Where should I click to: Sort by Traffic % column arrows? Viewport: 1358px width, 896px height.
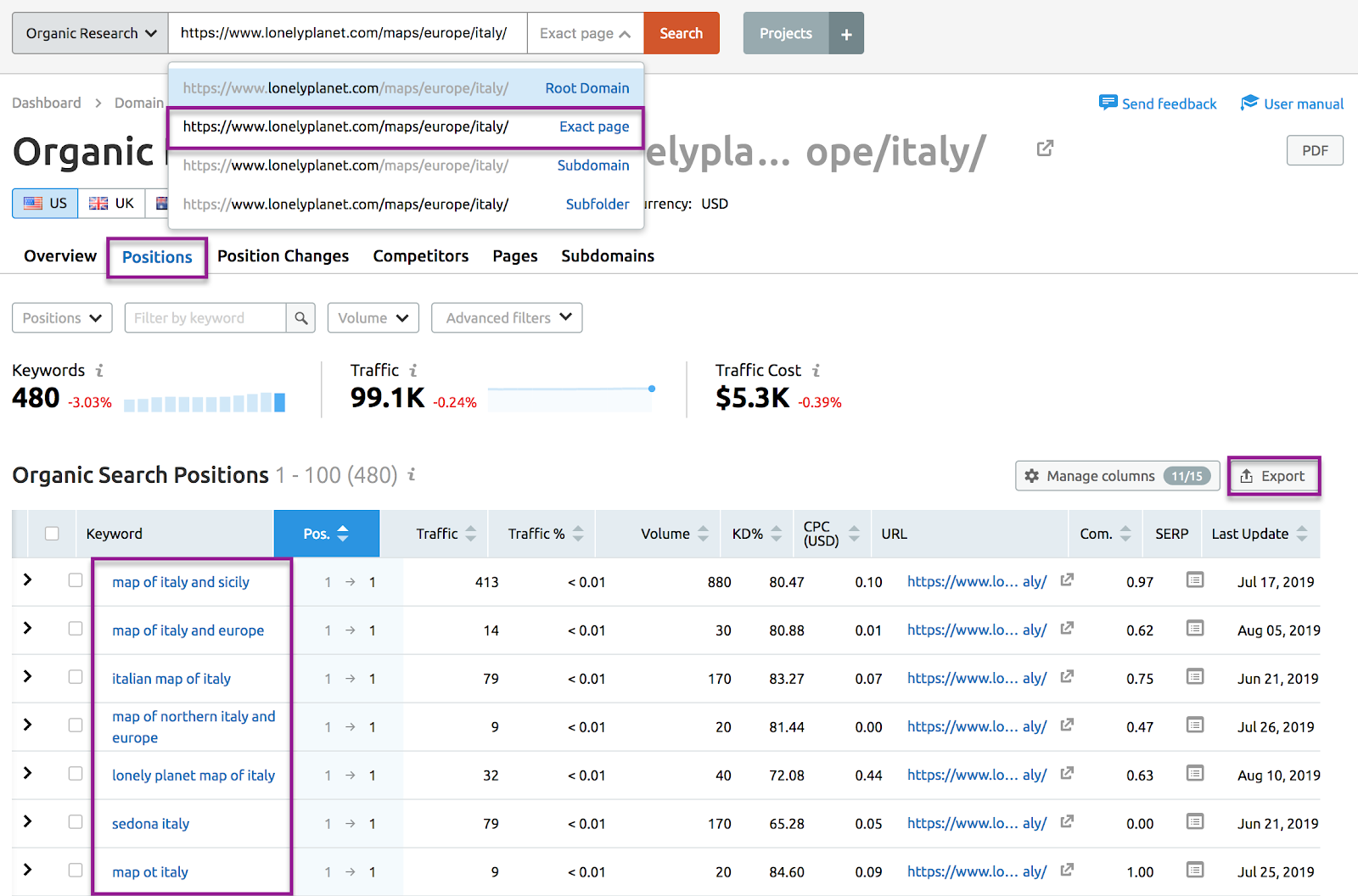pyautogui.click(x=578, y=534)
